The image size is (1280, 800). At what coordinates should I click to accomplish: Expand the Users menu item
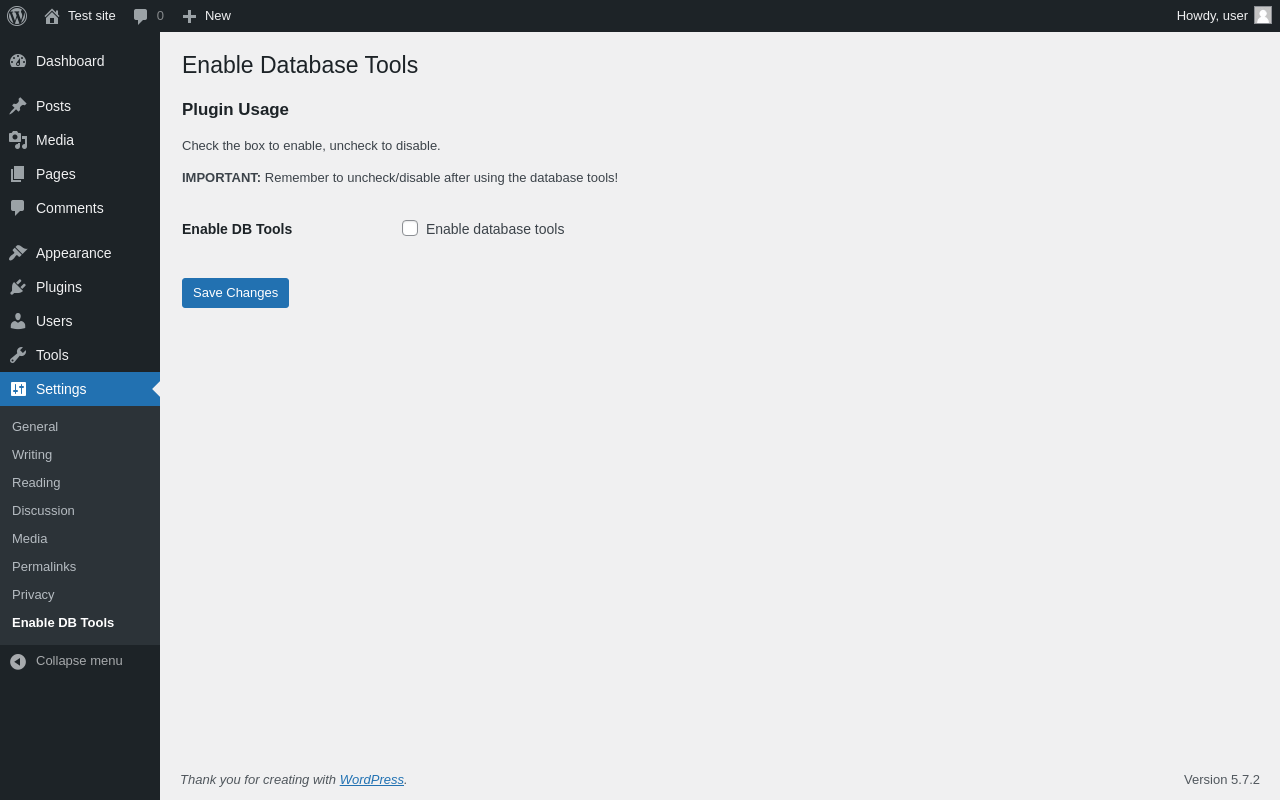tap(54, 321)
